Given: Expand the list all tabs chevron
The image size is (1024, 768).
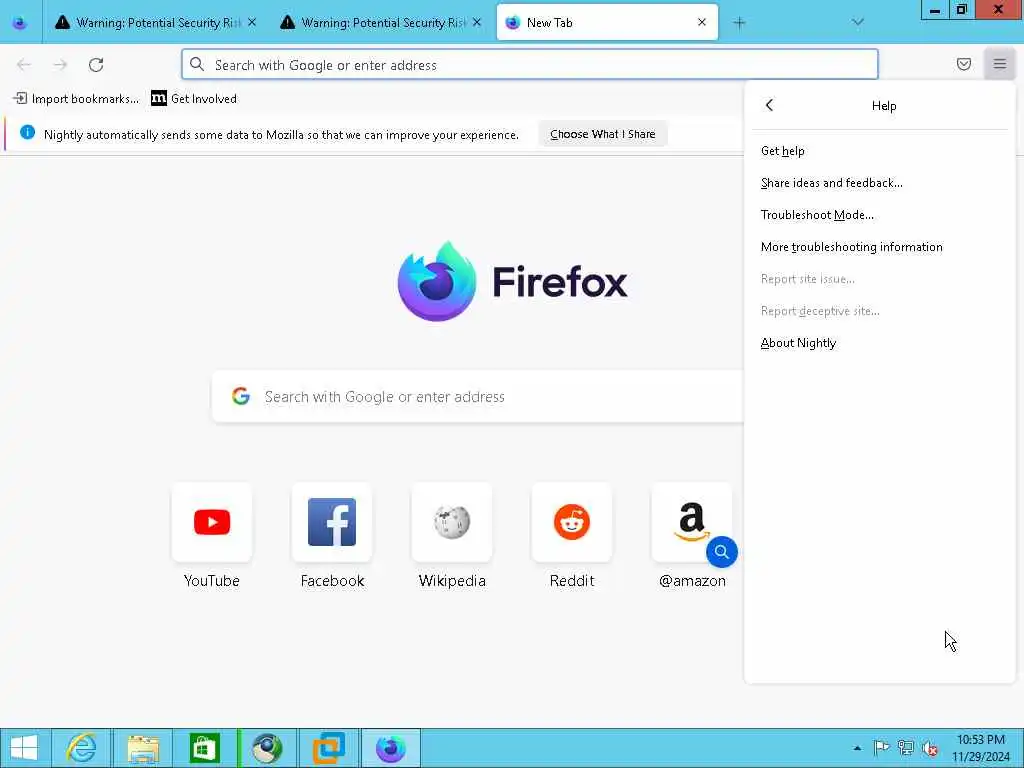Looking at the screenshot, I should (858, 22).
